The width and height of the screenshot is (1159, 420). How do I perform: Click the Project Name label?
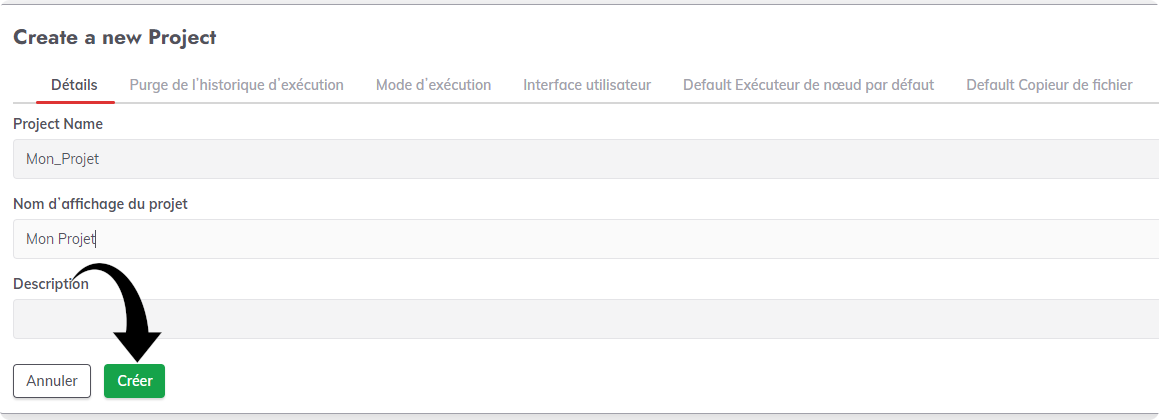[x=58, y=124]
